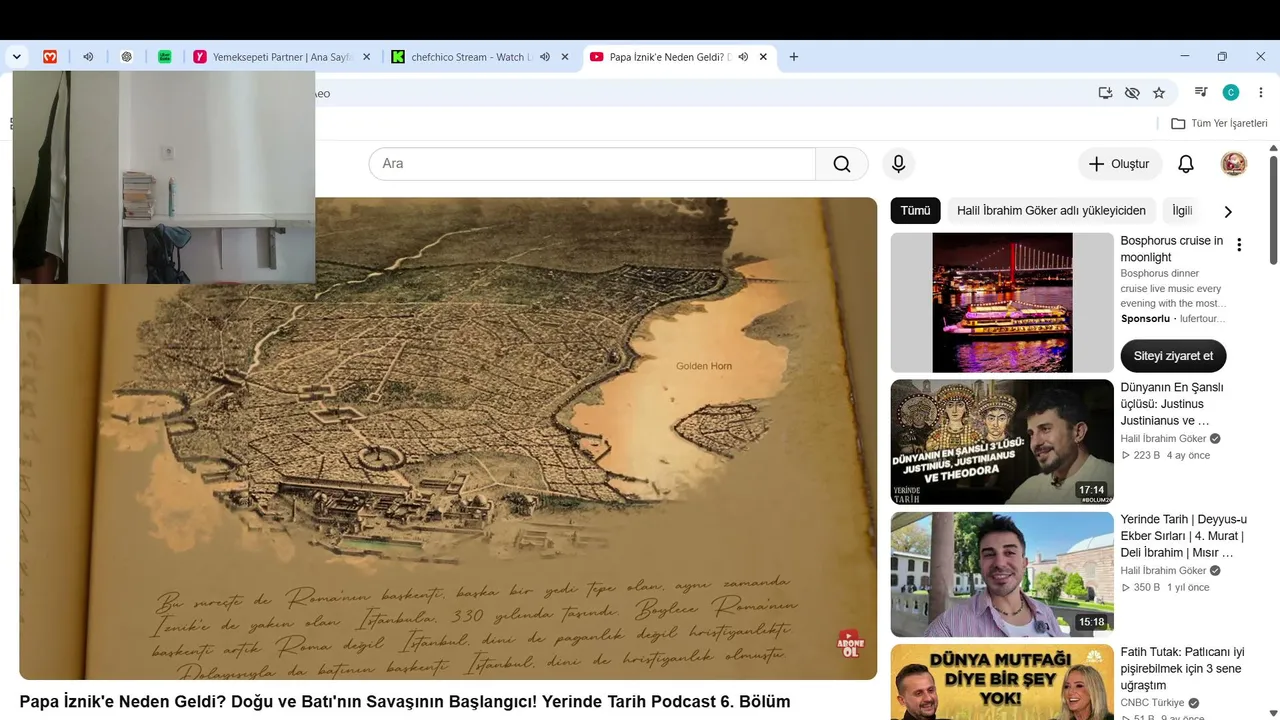
Task: Close the Papa İznik'e Neden Geldi tab
Action: click(x=763, y=57)
